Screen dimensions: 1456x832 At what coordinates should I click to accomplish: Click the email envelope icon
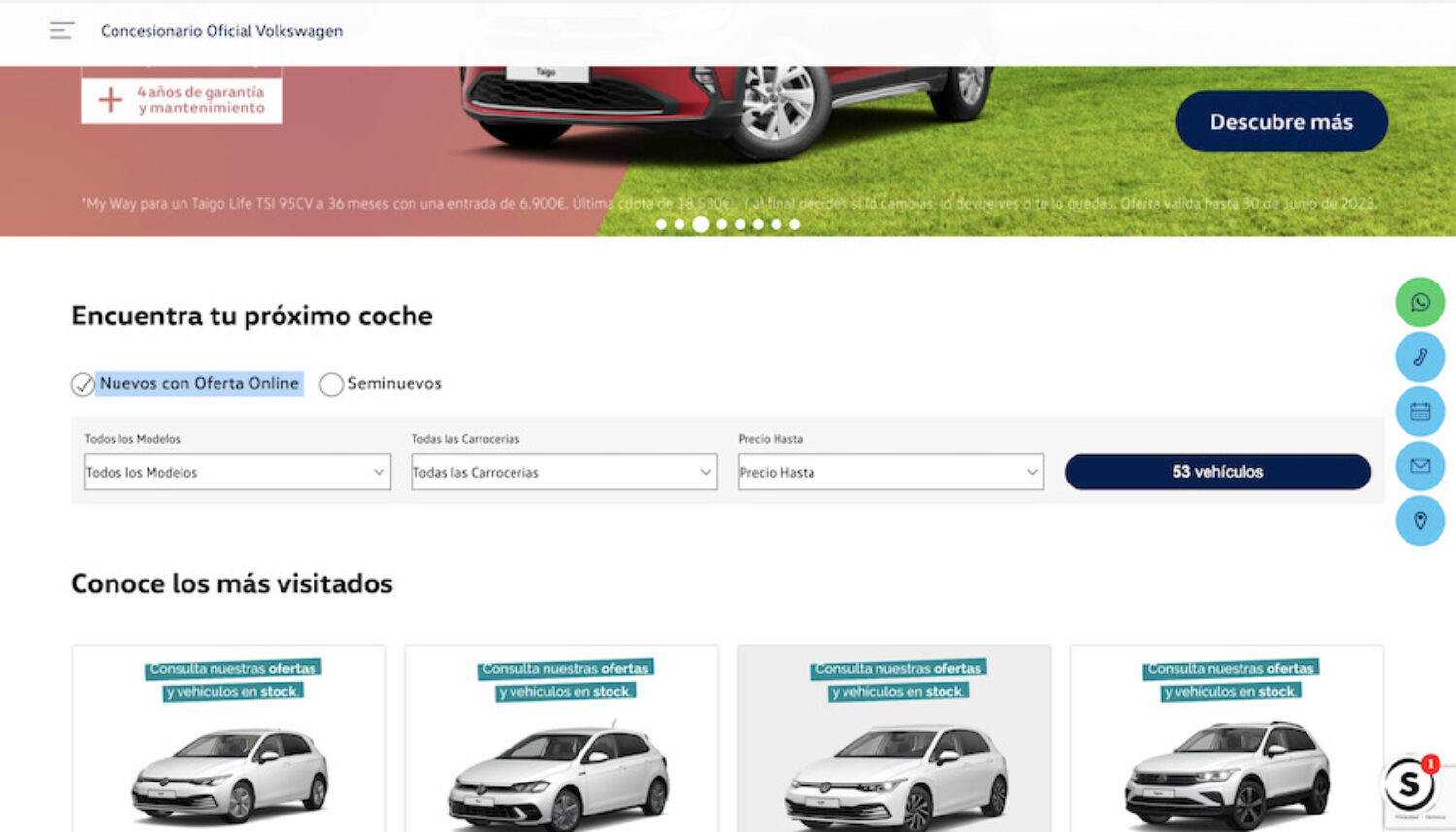pos(1420,466)
